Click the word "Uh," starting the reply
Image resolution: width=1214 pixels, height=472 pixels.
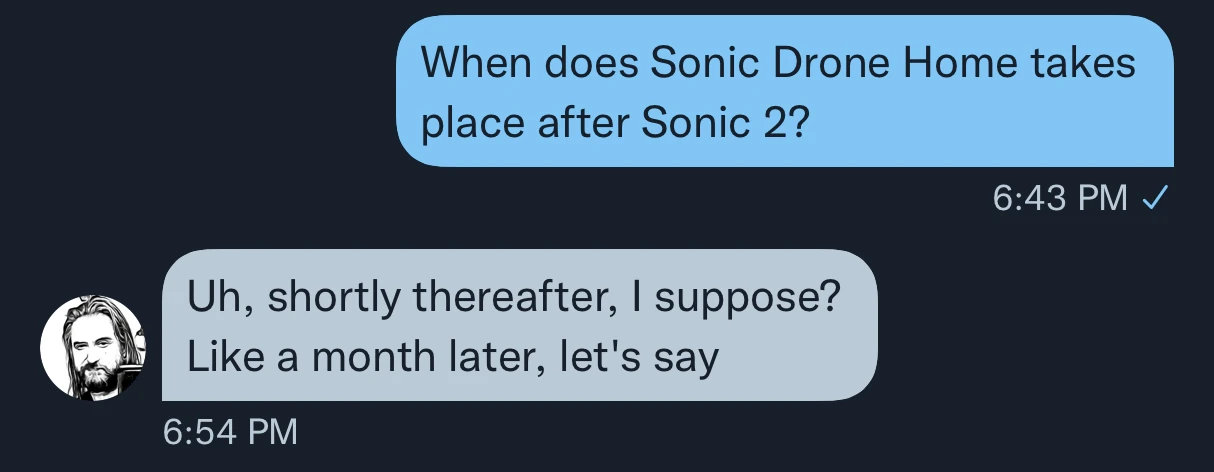click(x=215, y=297)
